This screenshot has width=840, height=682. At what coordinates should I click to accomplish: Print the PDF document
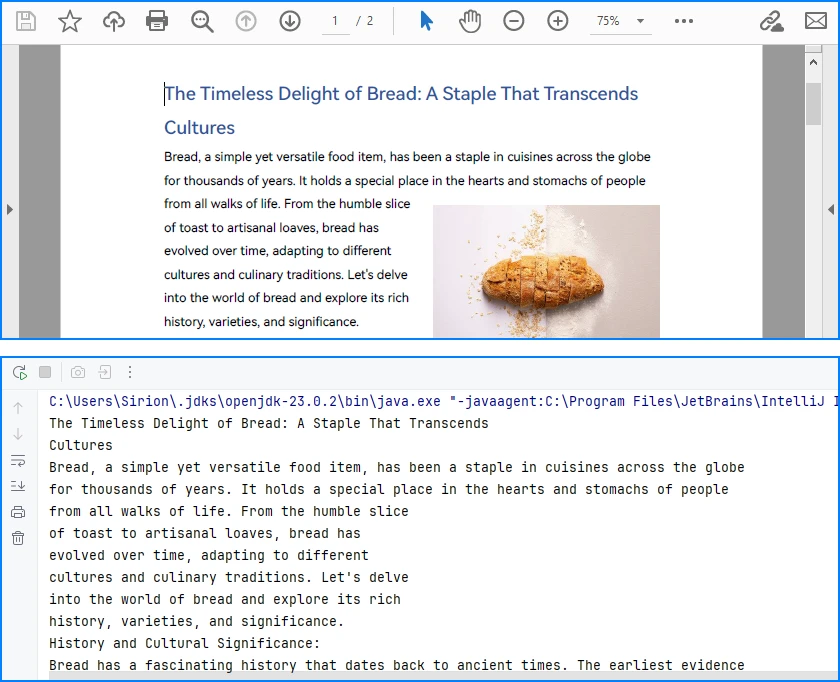tap(157, 20)
